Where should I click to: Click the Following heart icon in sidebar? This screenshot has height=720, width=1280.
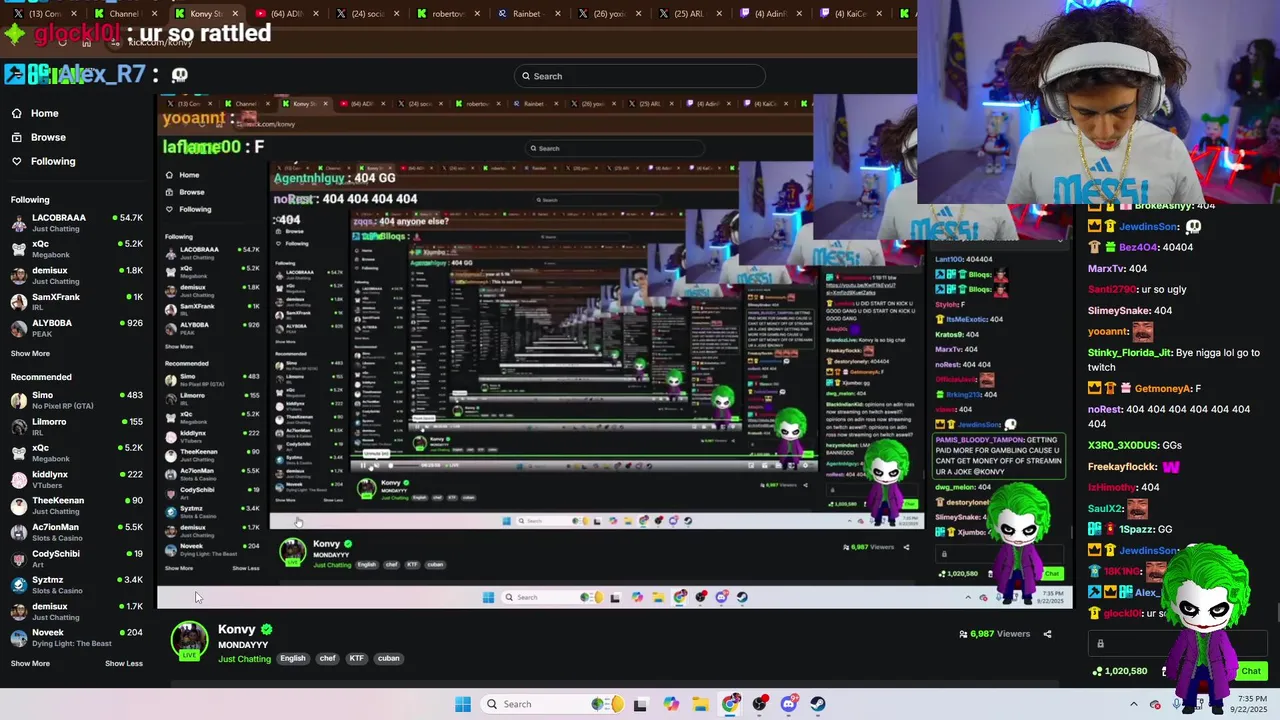coord(17,161)
